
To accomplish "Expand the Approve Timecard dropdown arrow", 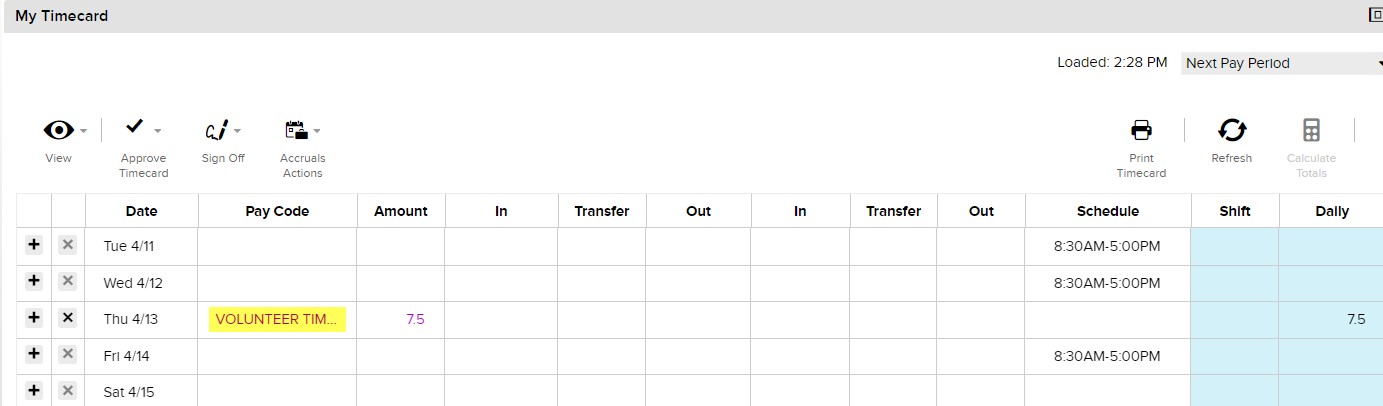I will (158, 131).
